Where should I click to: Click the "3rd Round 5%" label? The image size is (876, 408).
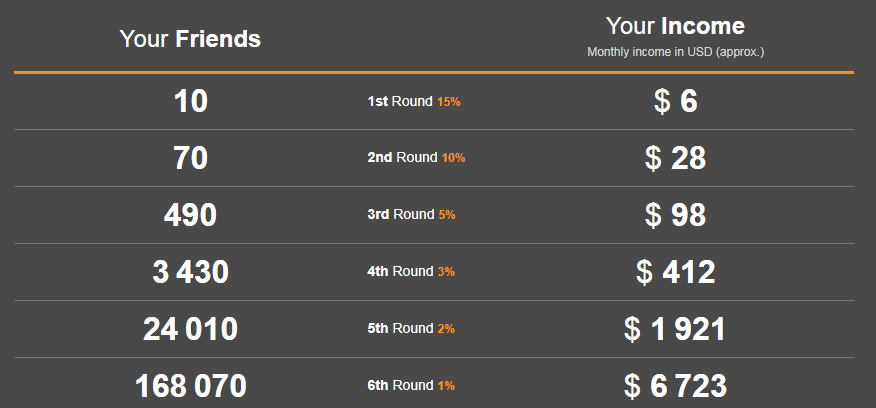[412, 215]
